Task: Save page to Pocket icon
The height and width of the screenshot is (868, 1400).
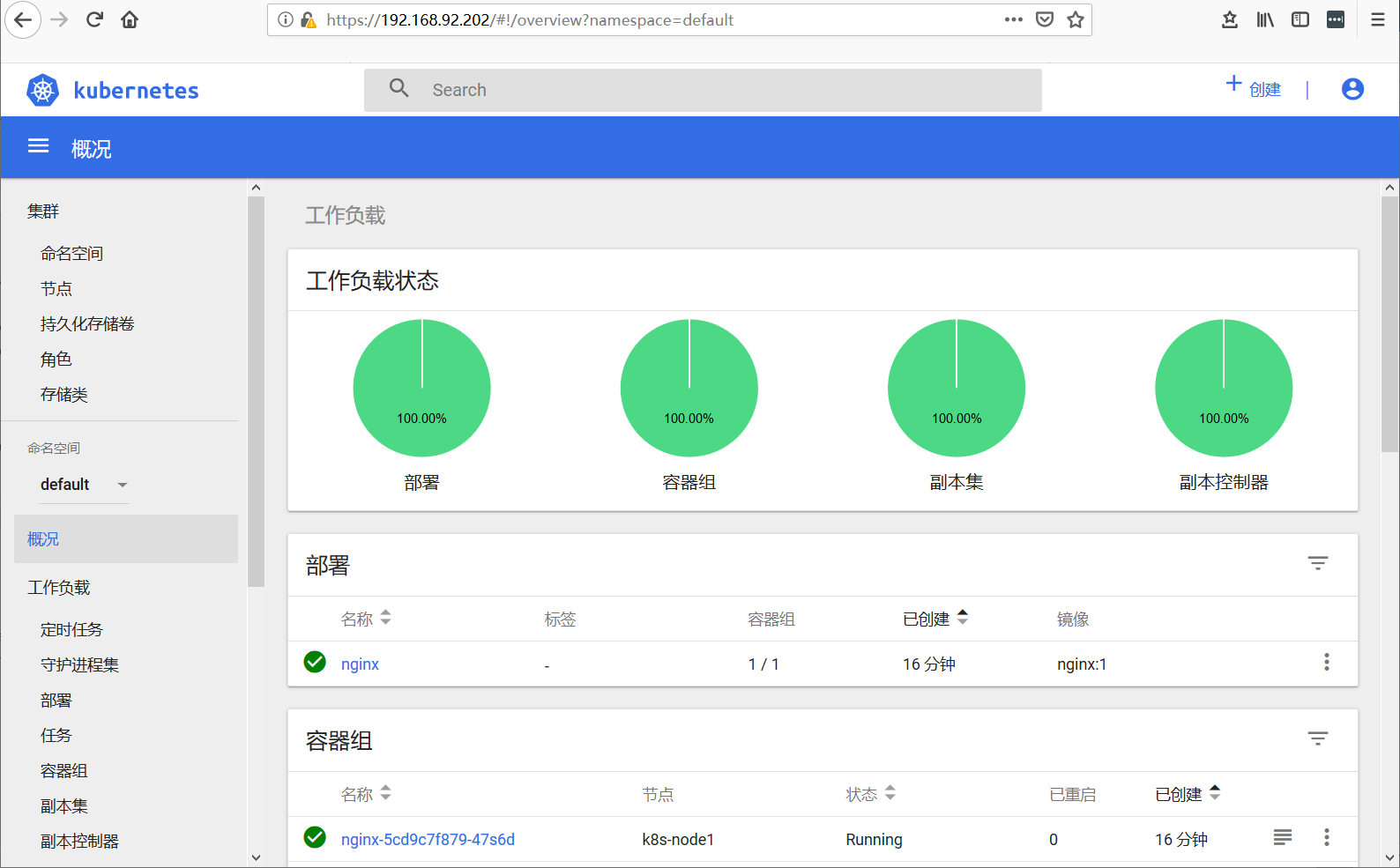Action: tap(1045, 19)
